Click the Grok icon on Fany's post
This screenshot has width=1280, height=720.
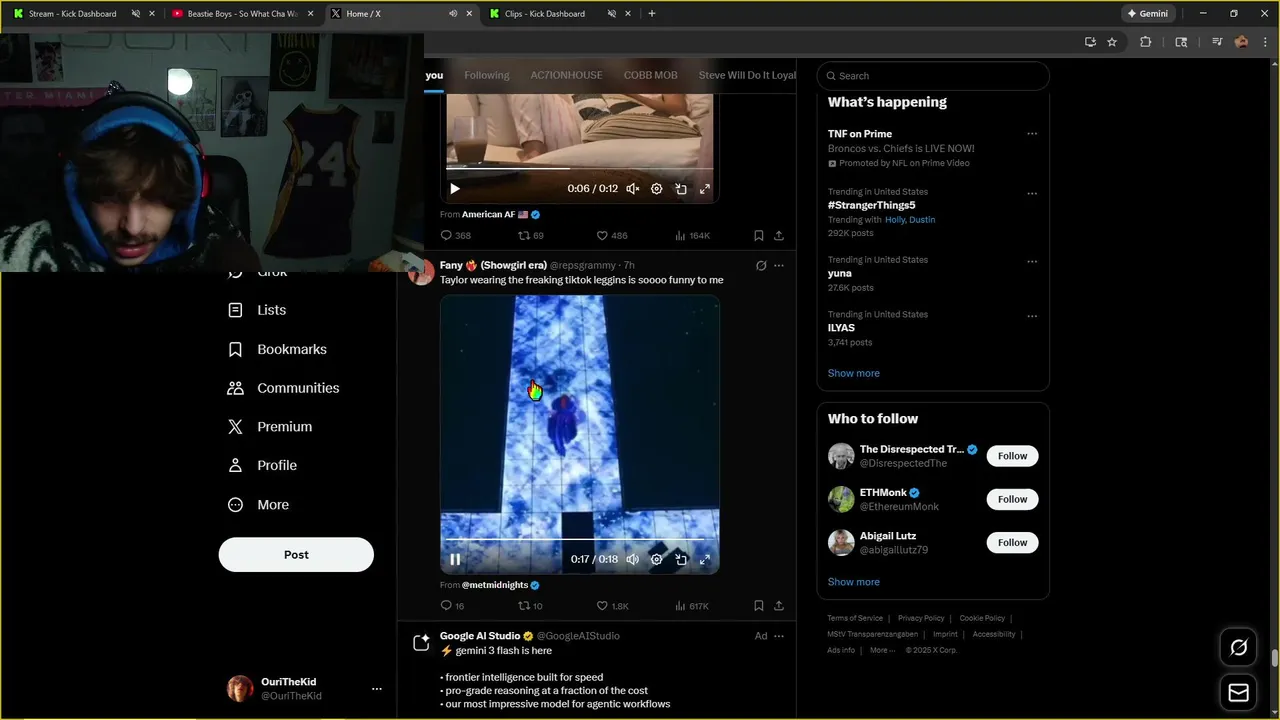coord(761,266)
